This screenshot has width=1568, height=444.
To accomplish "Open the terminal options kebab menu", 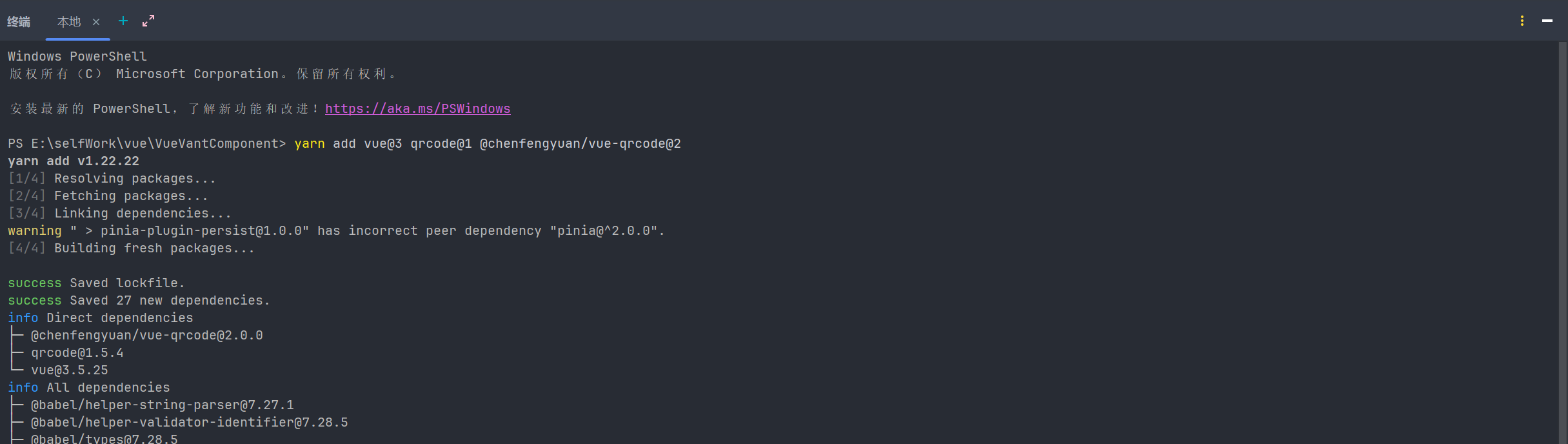I will [x=1522, y=21].
